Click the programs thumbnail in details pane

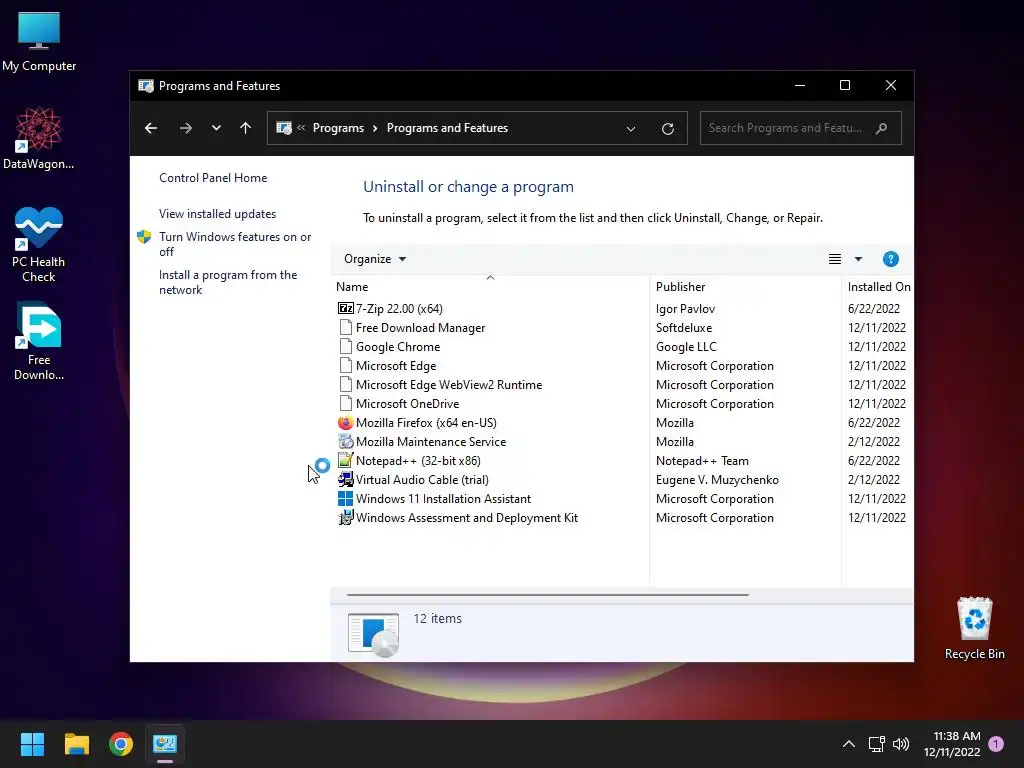(x=374, y=634)
